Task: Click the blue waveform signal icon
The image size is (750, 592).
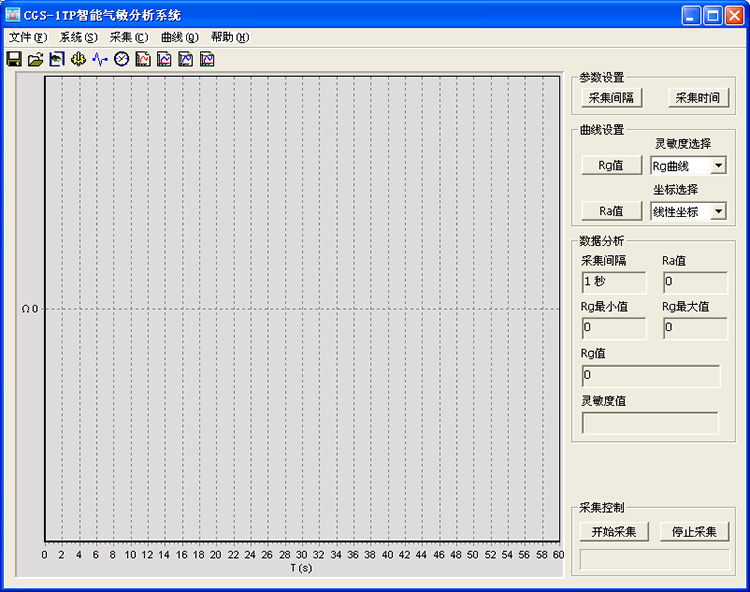Action: (x=100, y=59)
